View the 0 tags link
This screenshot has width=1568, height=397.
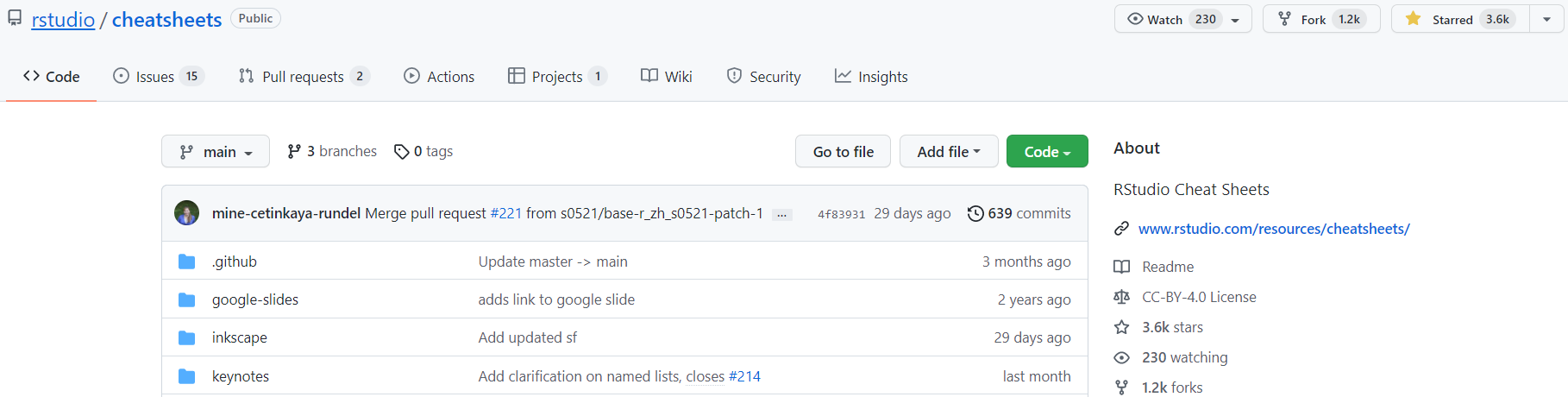point(423,151)
